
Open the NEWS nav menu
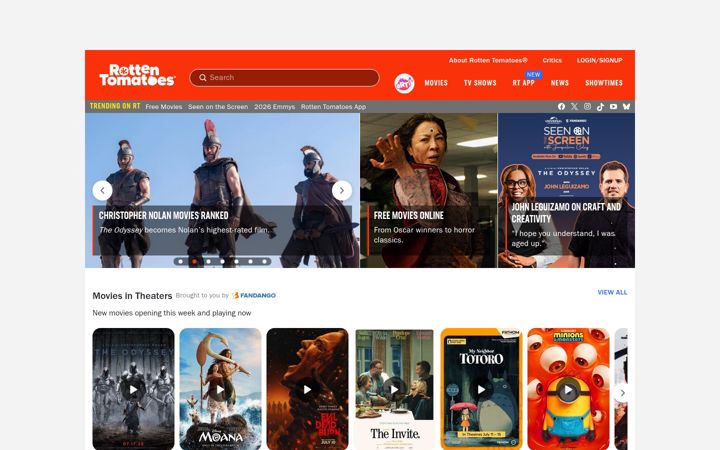560,83
